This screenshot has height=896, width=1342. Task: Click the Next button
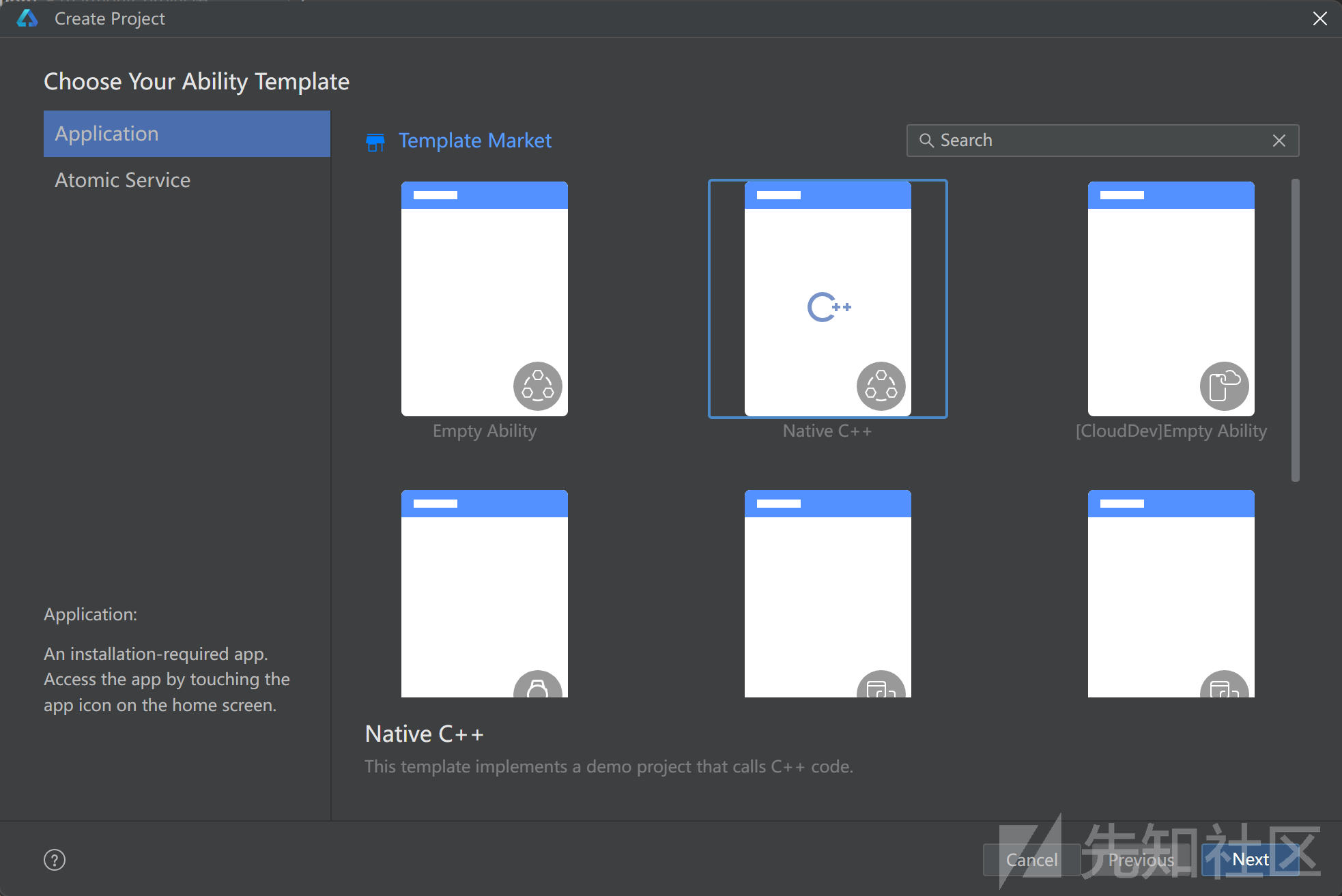tap(1251, 860)
